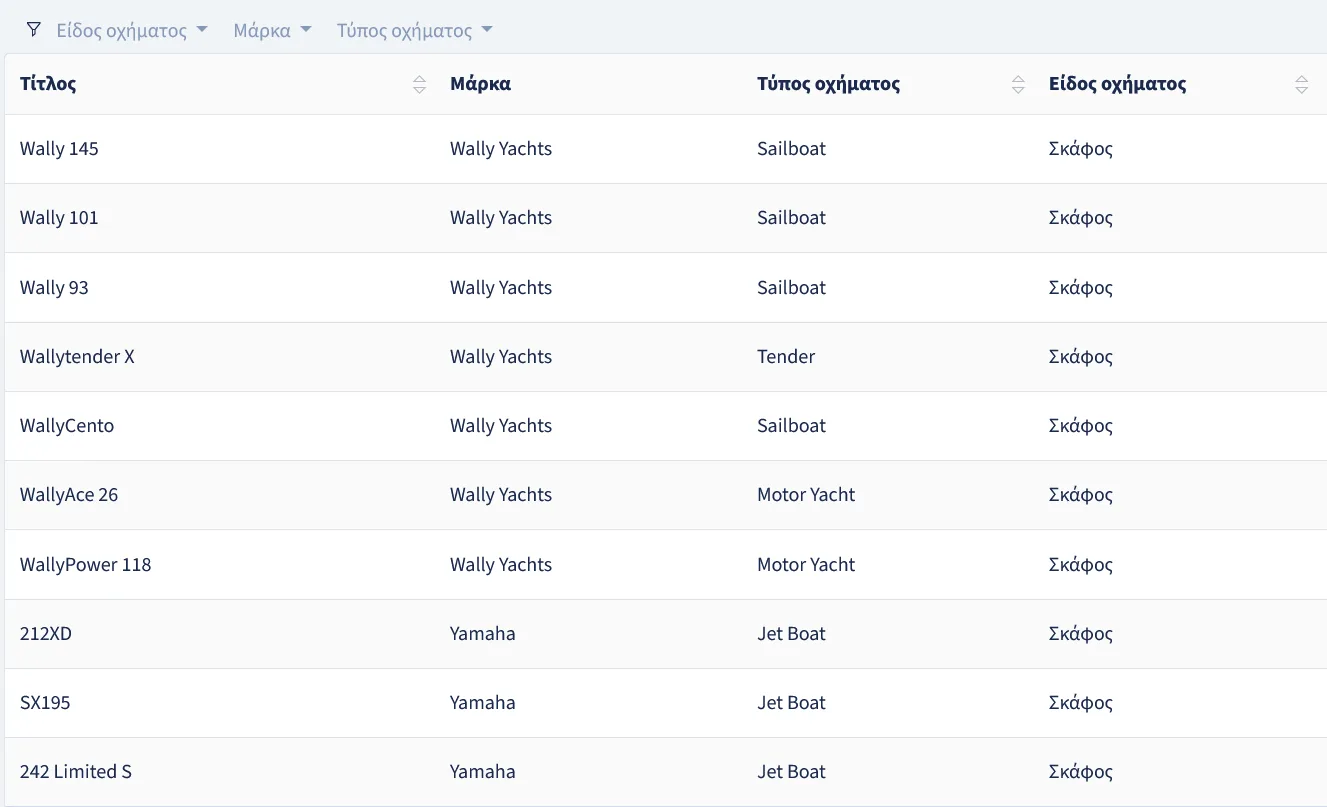Screen dimensions: 1327x807
Task: Open the Μάρκα filter dropdown
Action: (x=272, y=30)
